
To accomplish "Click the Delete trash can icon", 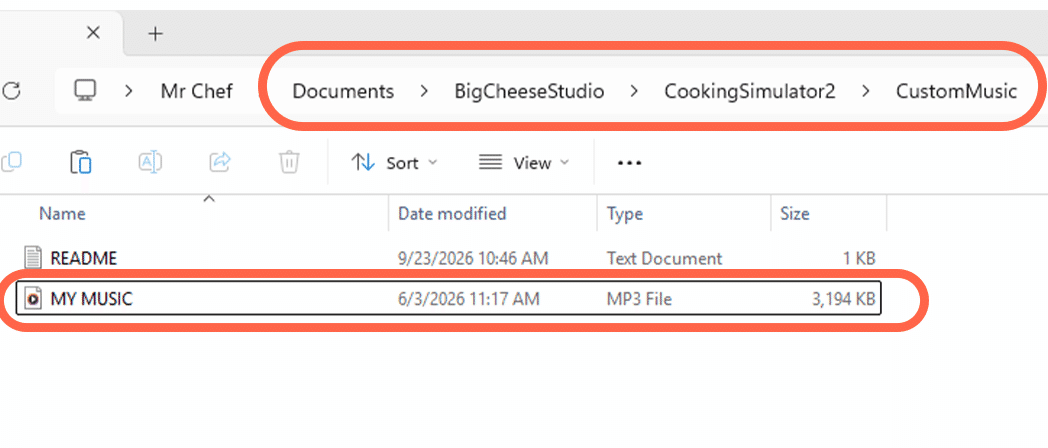I will click(289, 162).
